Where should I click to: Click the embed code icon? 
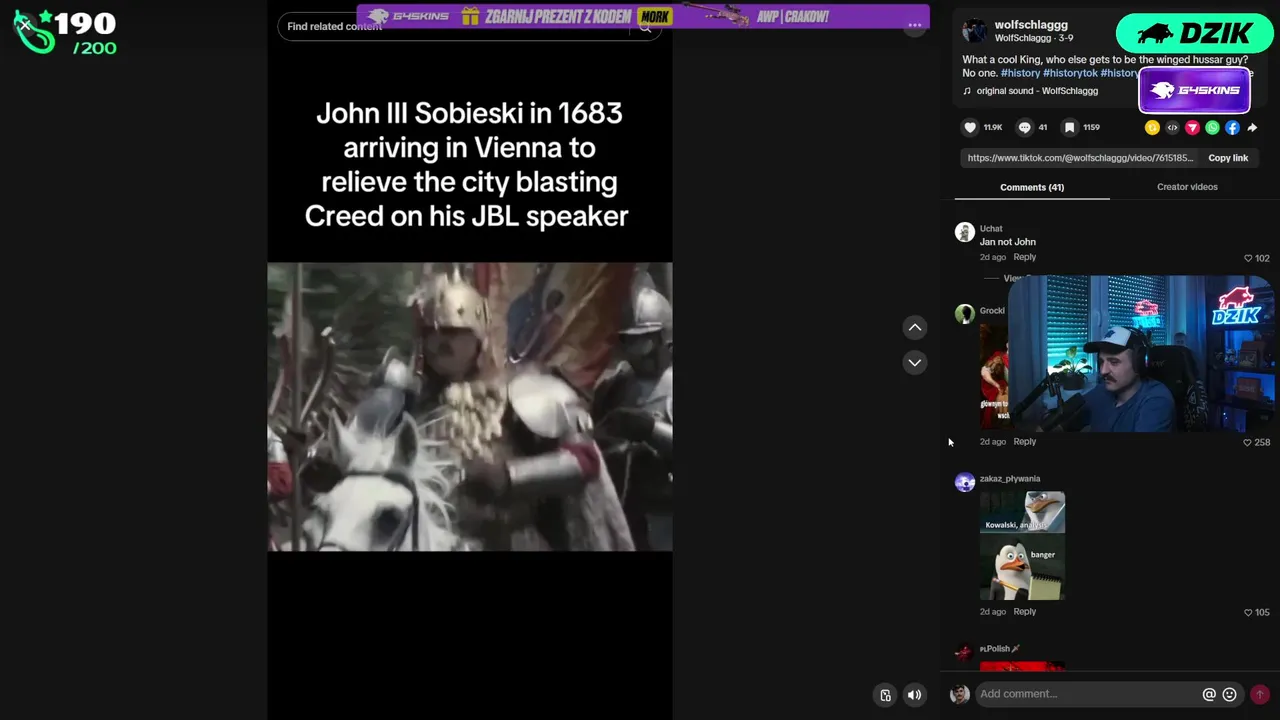[x=1172, y=127]
